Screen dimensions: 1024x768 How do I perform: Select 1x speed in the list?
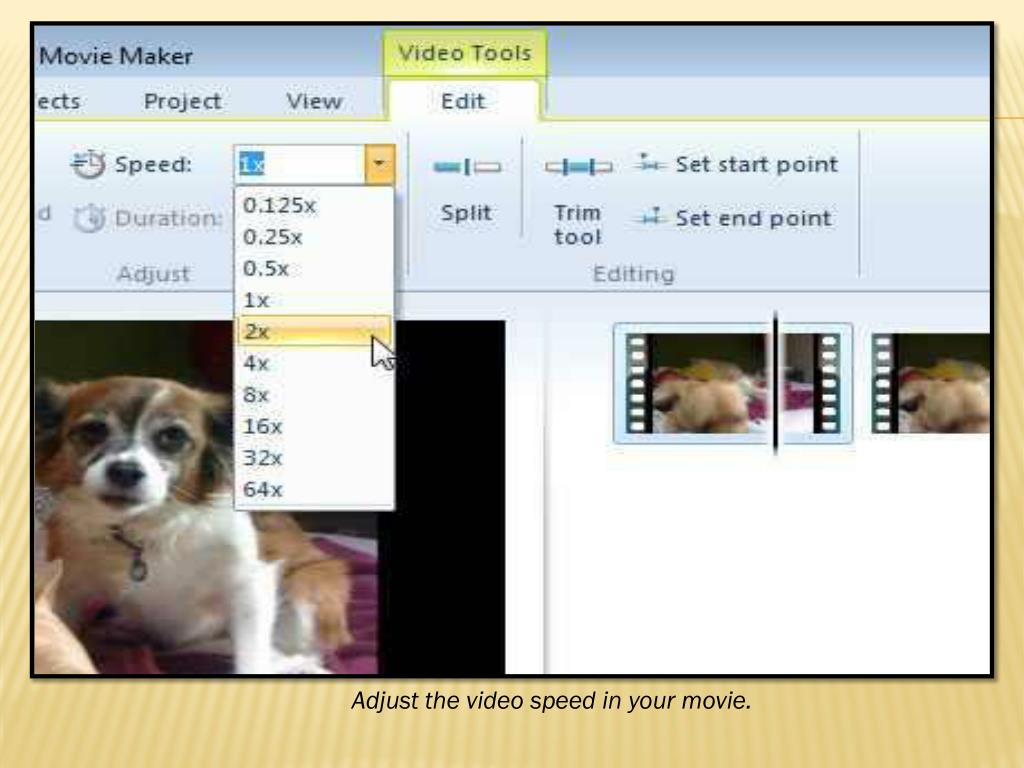tap(314, 300)
